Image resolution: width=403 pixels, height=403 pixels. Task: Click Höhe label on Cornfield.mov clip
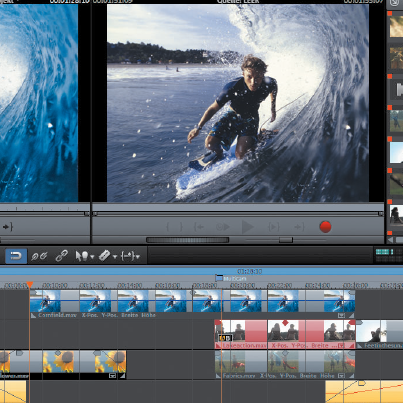pyautogui.click(x=148, y=315)
